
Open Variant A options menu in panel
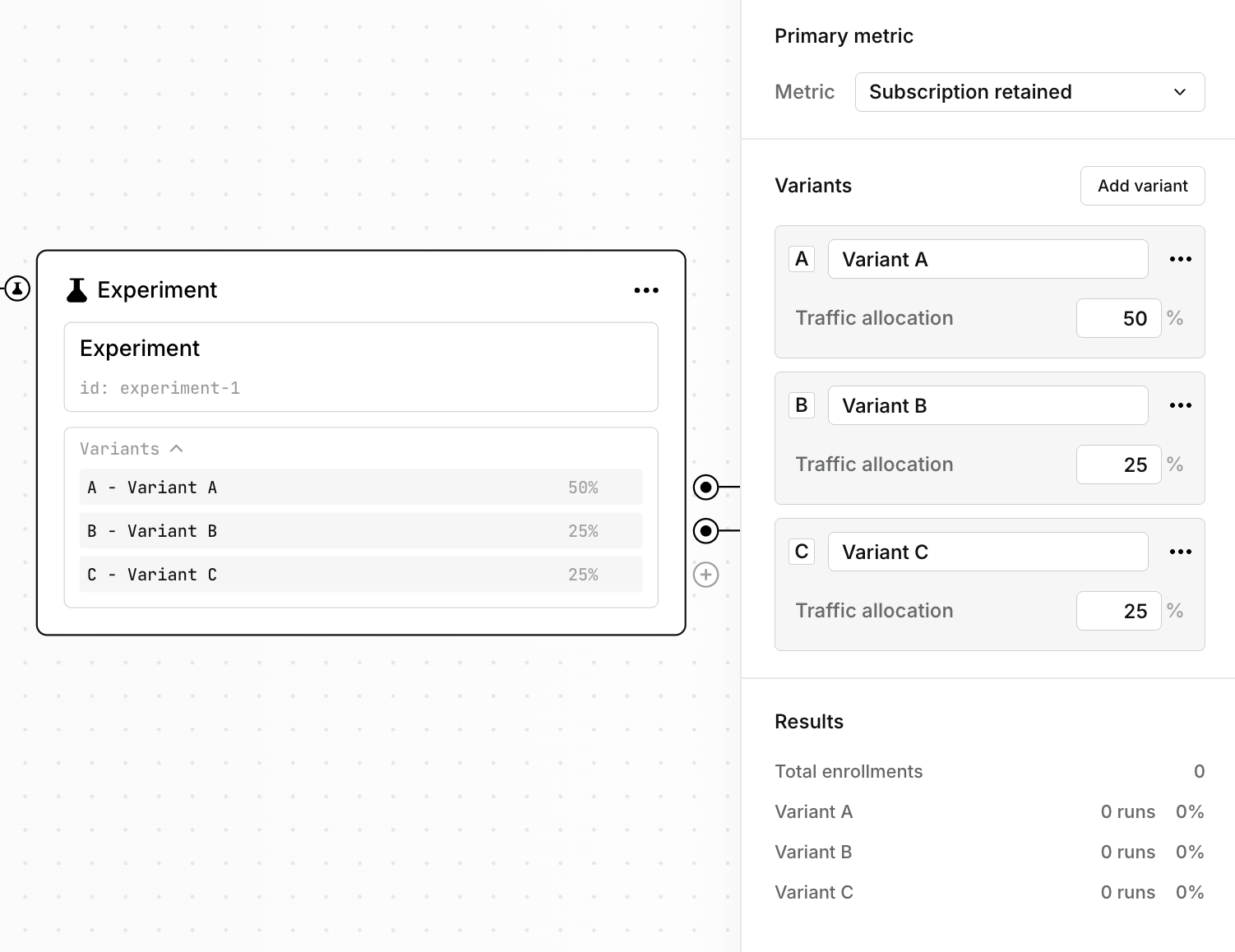1180,260
